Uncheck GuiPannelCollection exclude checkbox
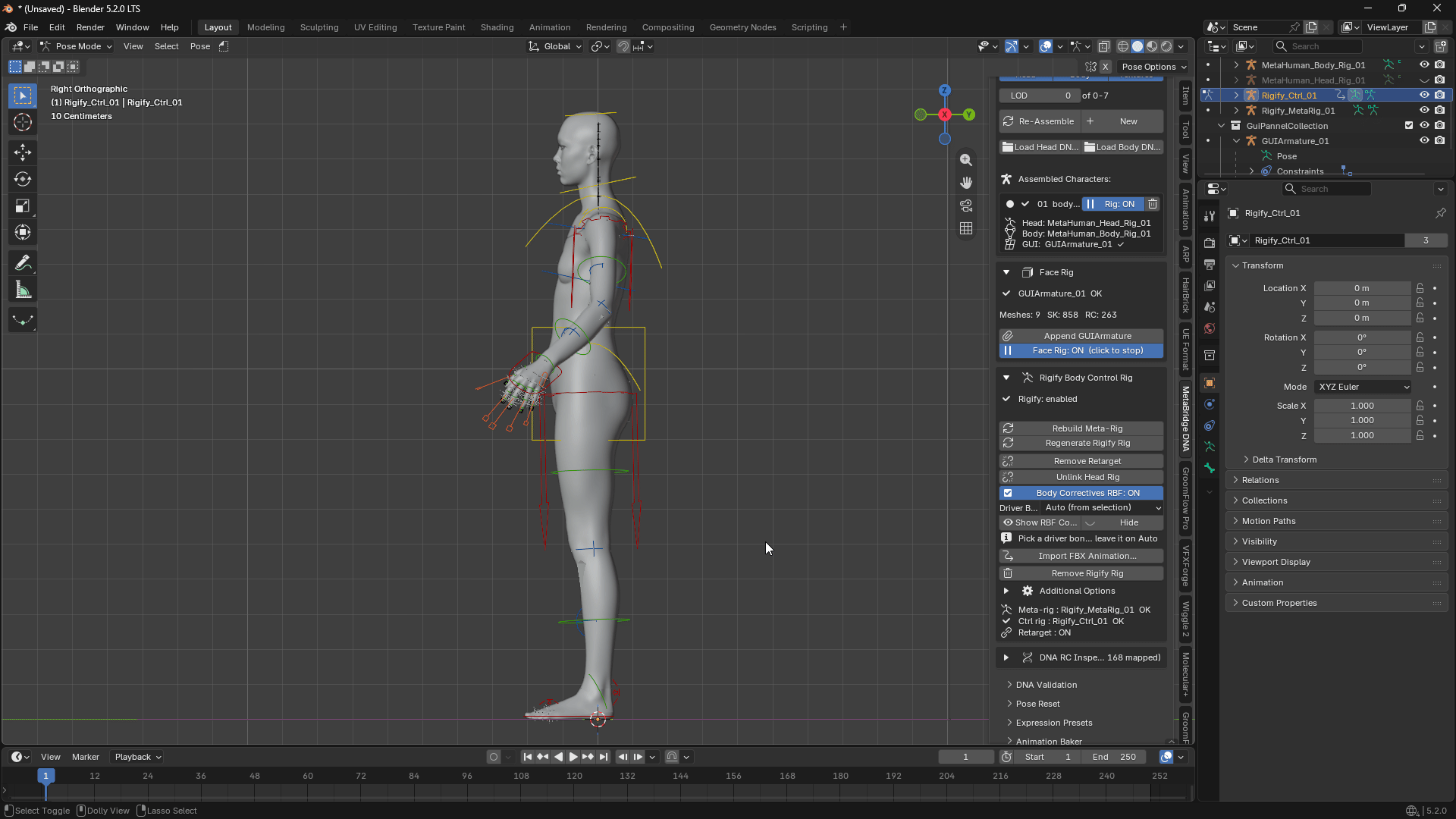1456x819 pixels. click(x=1409, y=126)
